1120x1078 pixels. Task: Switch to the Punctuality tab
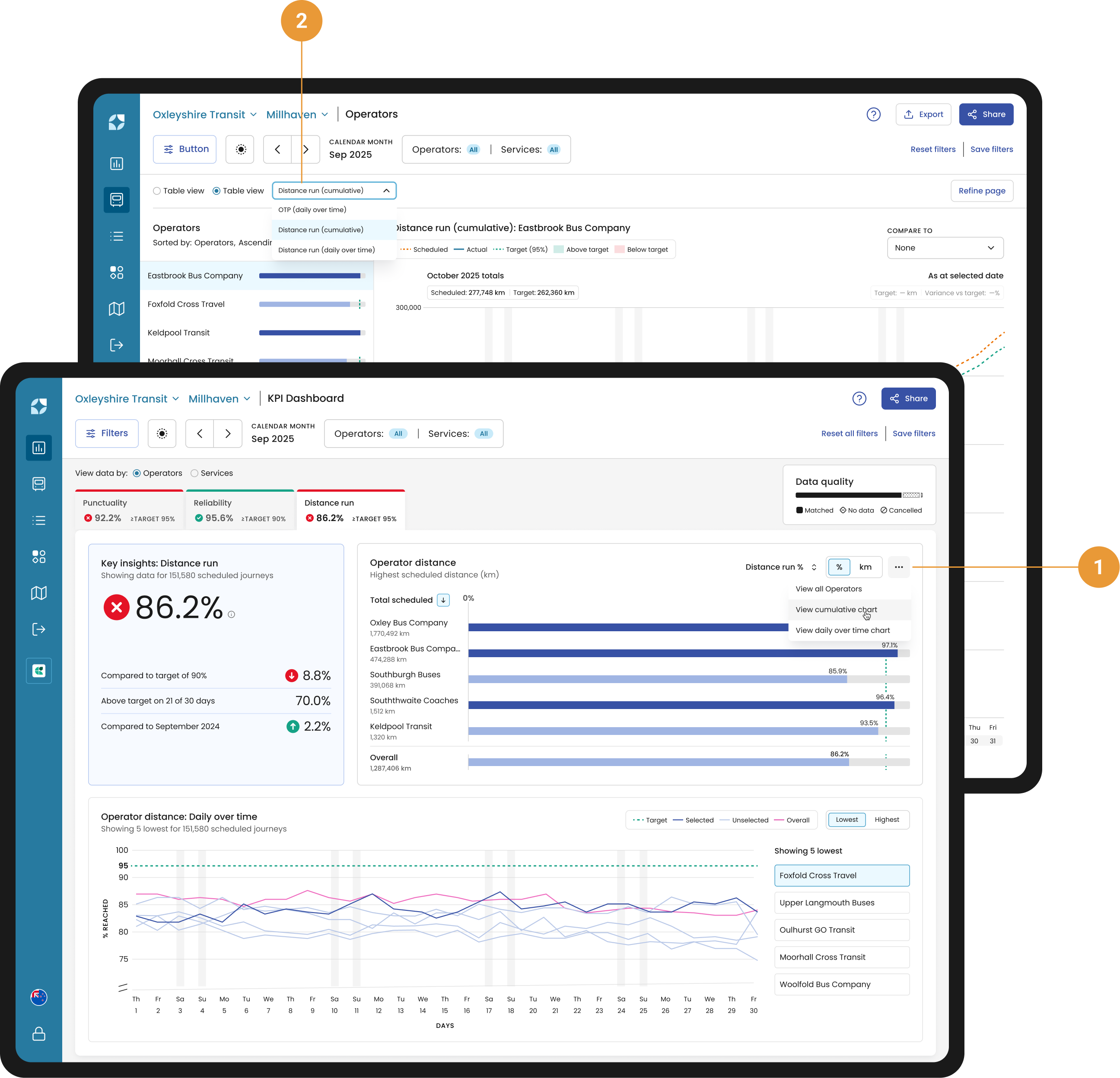[x=129, y=510]
